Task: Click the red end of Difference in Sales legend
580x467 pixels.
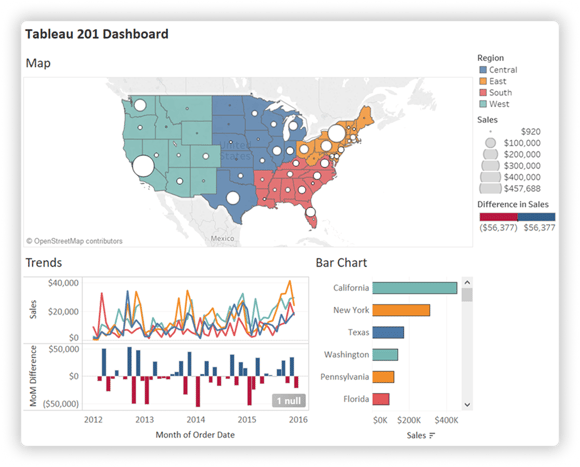Action: click(498, 217)
